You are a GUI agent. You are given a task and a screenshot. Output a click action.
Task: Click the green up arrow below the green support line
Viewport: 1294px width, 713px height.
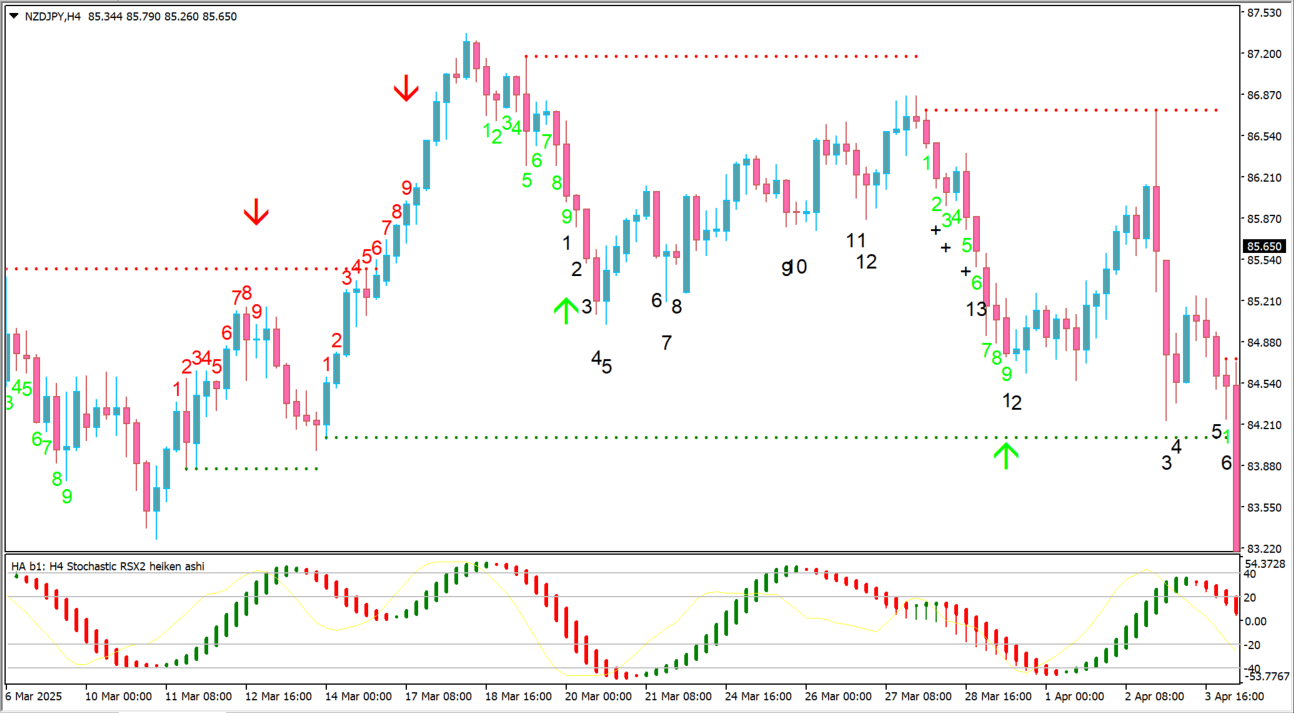pos(1006,455)
